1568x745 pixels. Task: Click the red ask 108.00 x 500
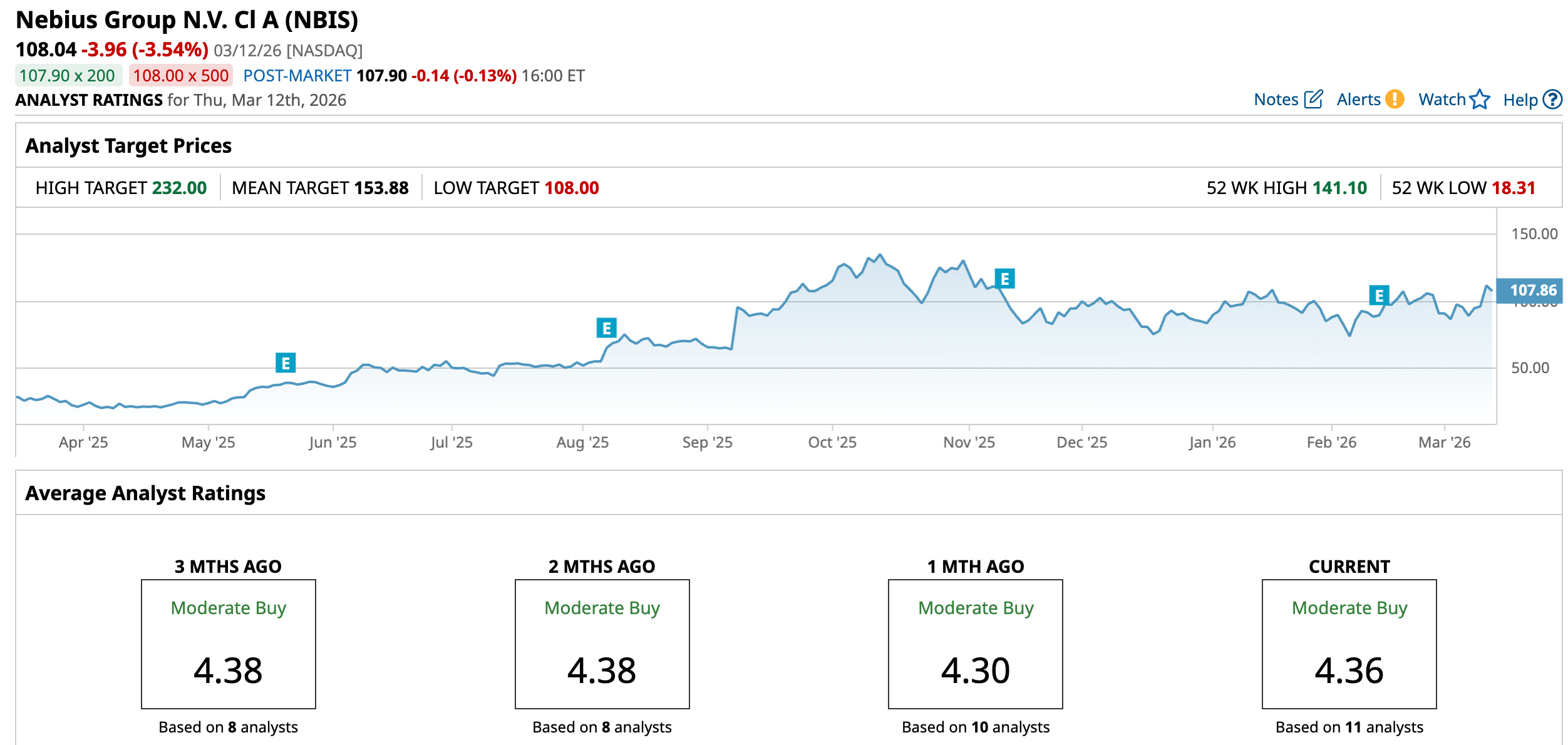coord(181,76)
